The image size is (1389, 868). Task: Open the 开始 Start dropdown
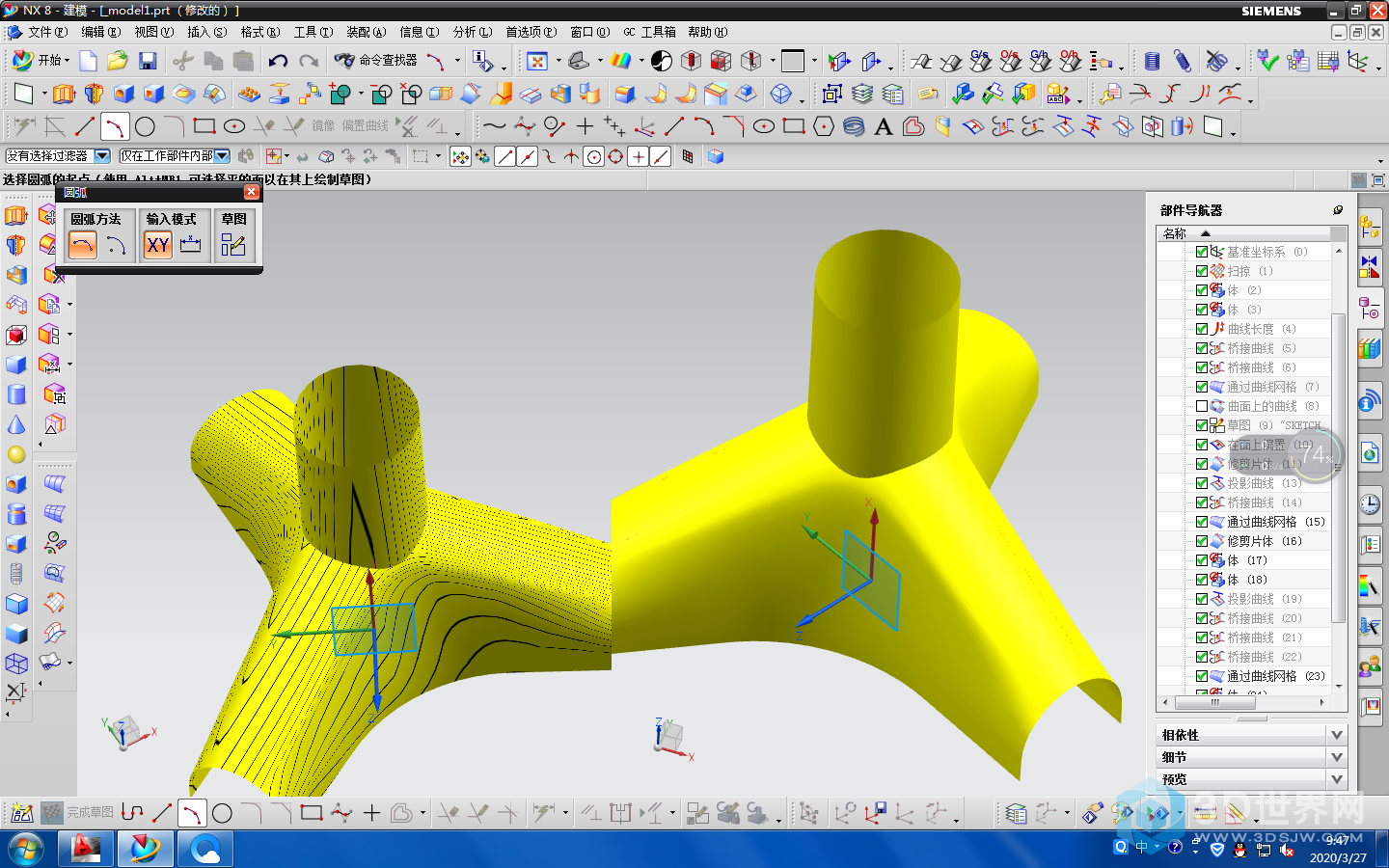40,61
